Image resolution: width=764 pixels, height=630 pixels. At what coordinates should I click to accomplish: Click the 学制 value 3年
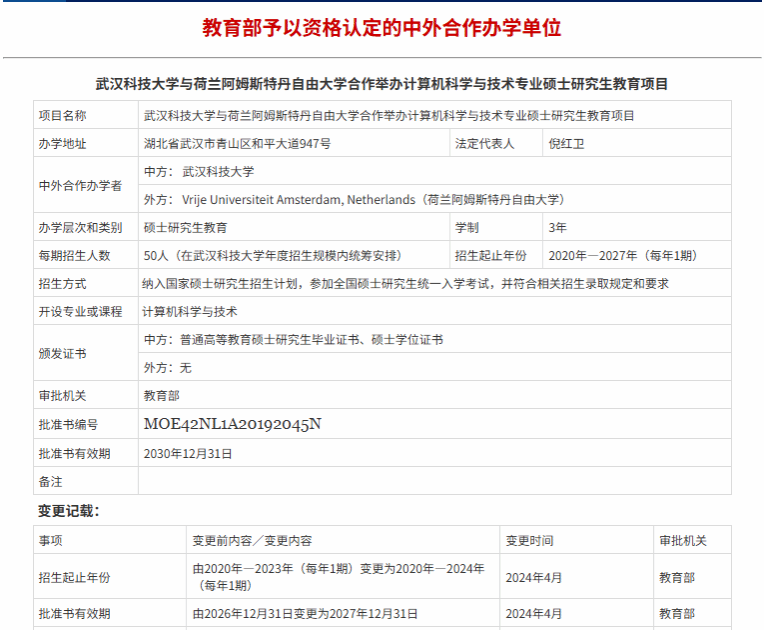tap(558, 227)
